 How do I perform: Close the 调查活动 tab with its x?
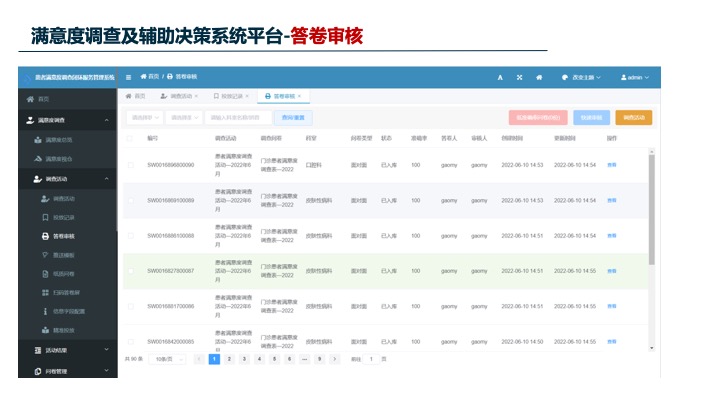(196, 96)
